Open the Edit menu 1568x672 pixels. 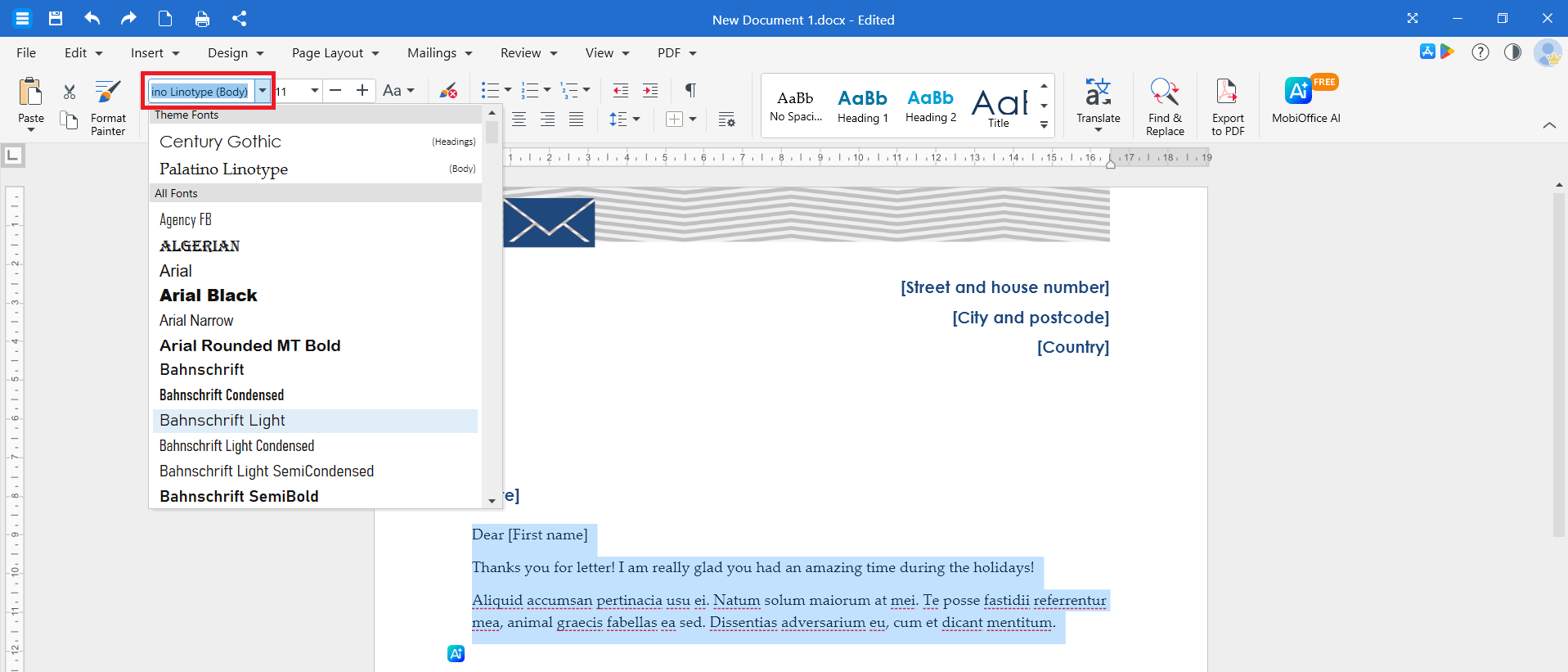(x=83, y=52)
